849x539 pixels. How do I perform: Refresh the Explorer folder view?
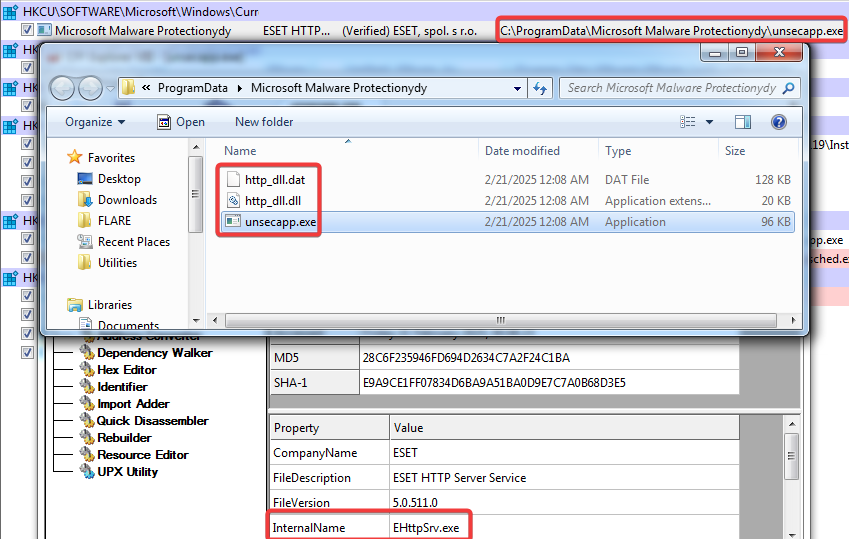point(540,88)
